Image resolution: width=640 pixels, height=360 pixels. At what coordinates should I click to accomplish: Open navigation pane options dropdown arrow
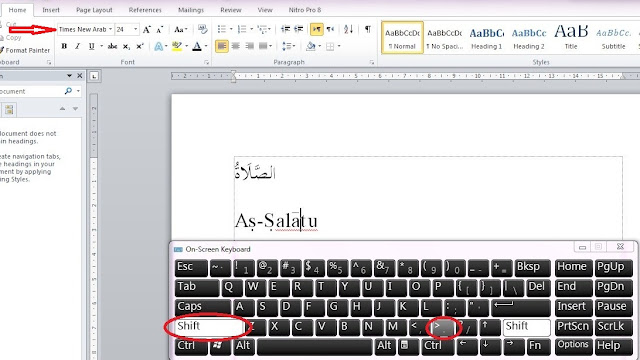click(x=69, y=76)
